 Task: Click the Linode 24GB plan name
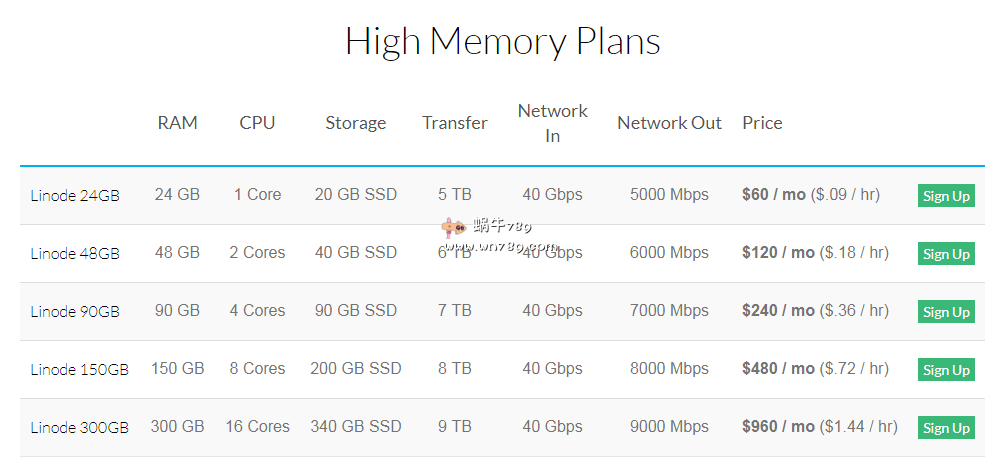[75, 196]
